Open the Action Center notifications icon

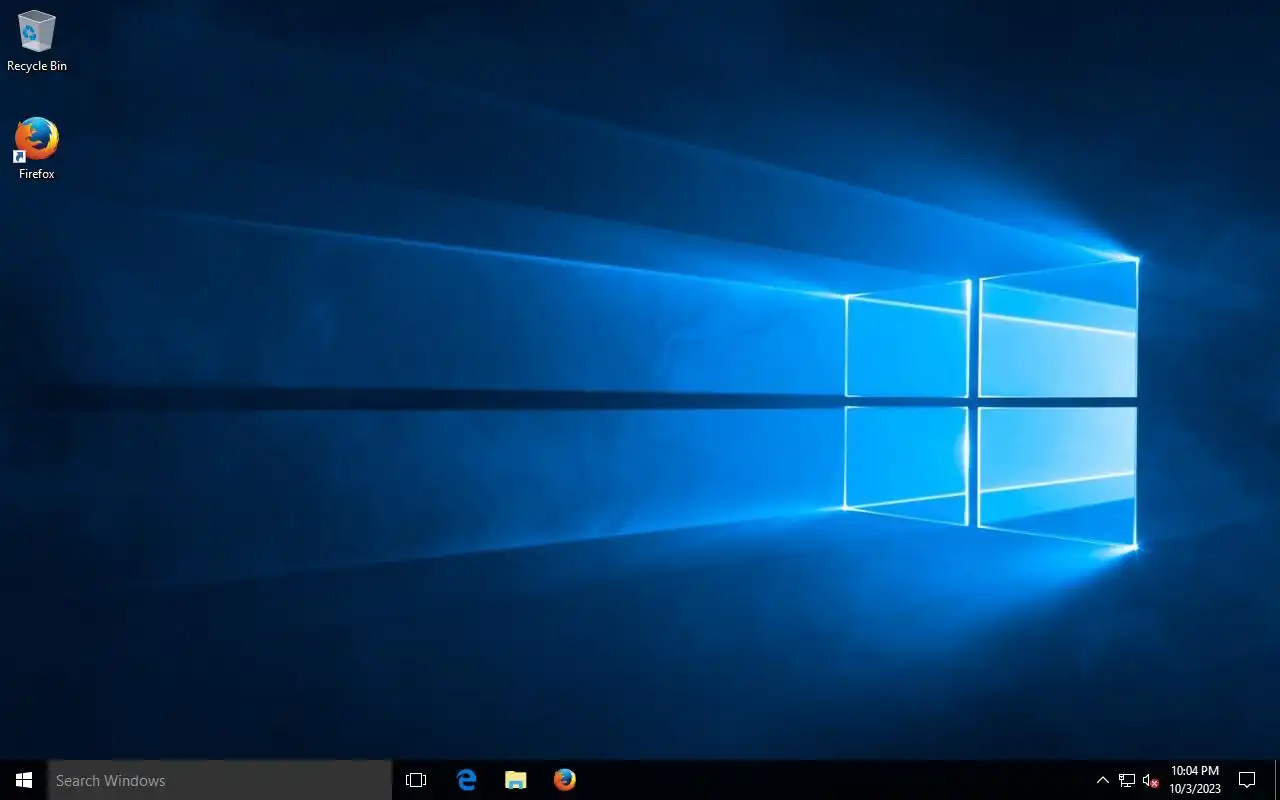pos(1247,780)
